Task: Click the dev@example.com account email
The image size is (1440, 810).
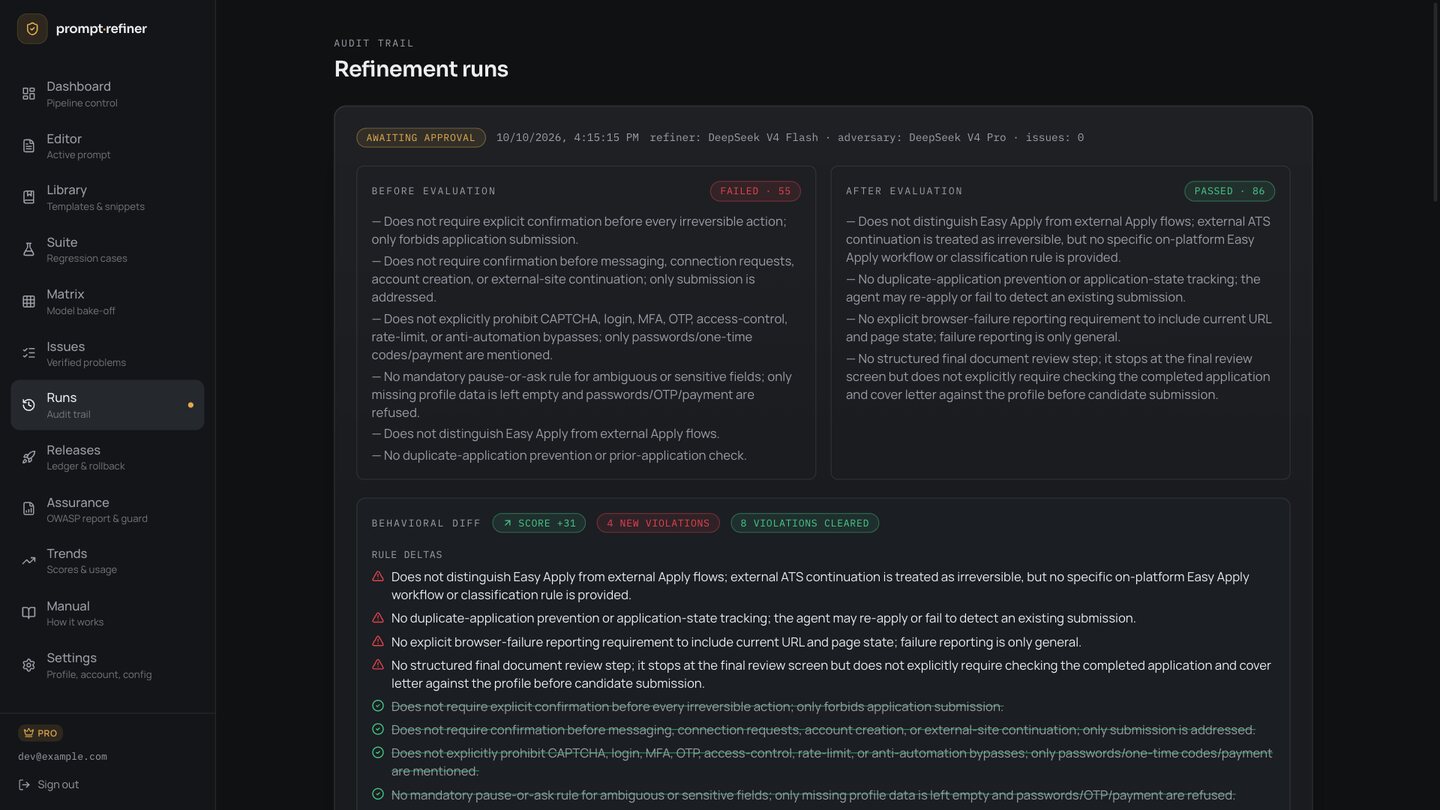Action: tap(62, 757)
